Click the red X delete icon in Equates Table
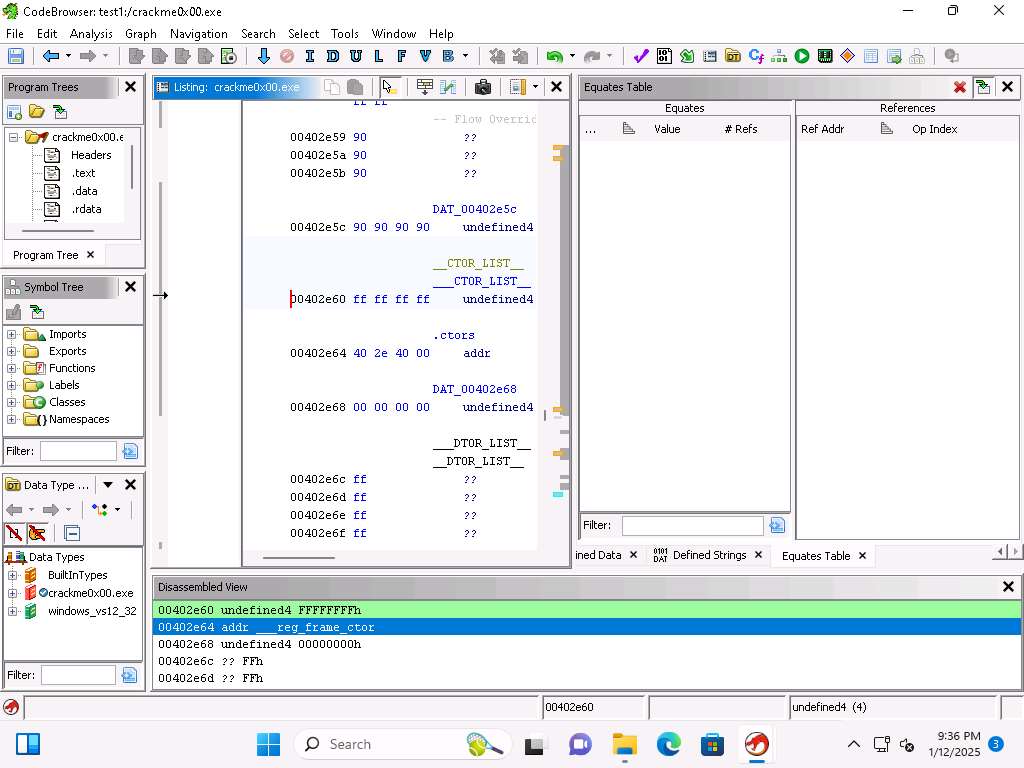Image resolution: width=1024 pixels, height=768 pixels. tap(960, 87)
